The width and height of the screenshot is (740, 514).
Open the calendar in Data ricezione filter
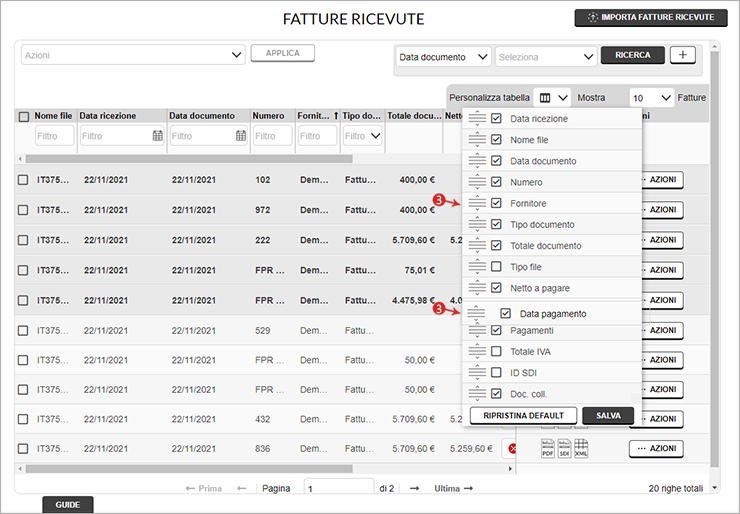[158, 136]
